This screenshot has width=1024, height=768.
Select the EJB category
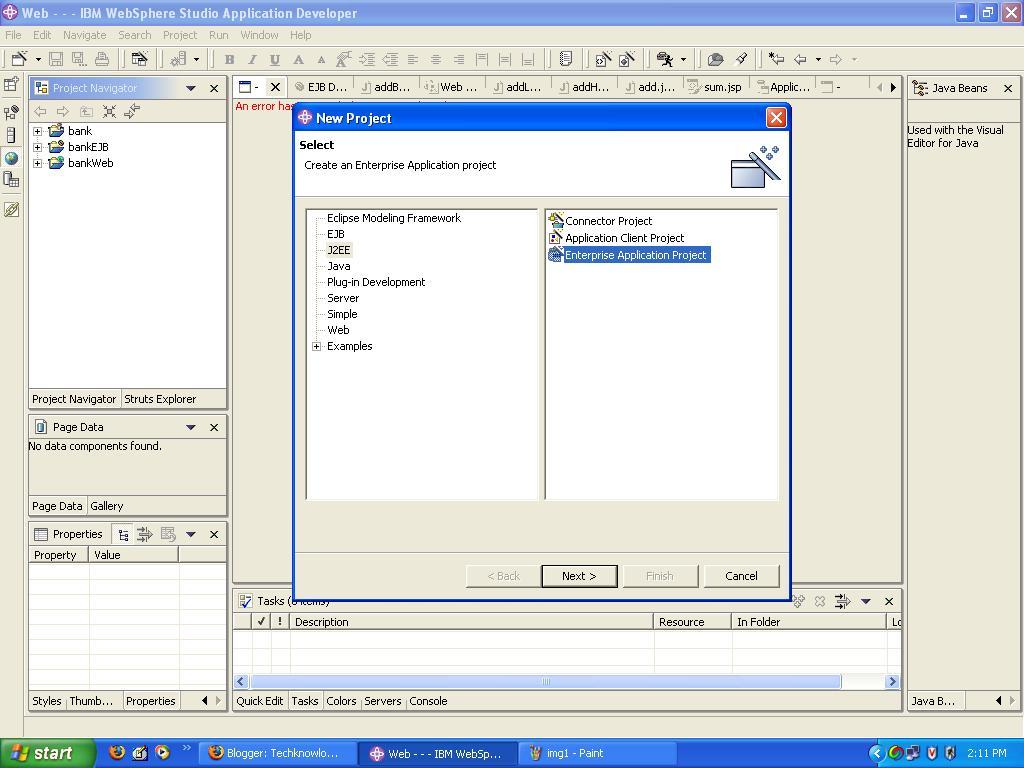[335, 234]
